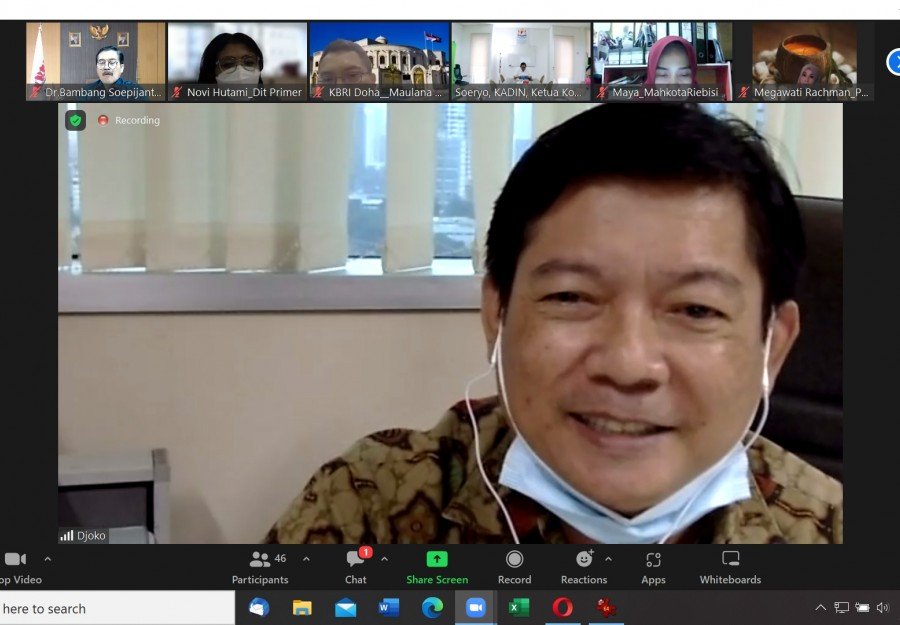
Task: Click the signal strength icon beside Djoko
Action: (67, 535)
